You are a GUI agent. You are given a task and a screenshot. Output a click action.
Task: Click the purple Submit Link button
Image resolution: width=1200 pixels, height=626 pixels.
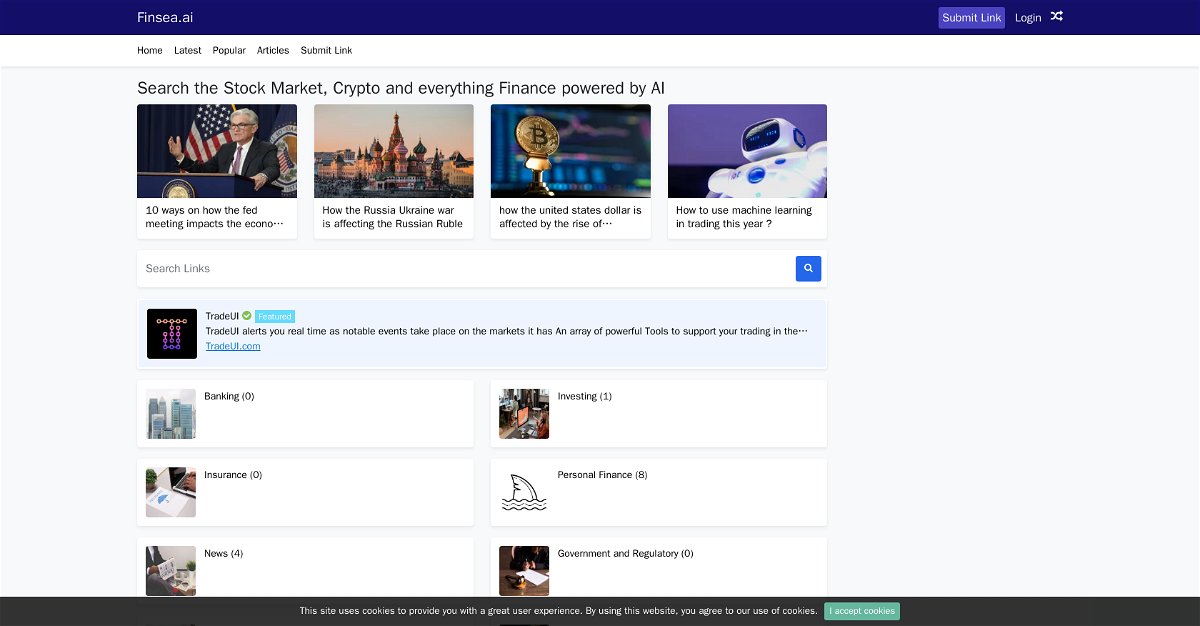tap(971, 18)
